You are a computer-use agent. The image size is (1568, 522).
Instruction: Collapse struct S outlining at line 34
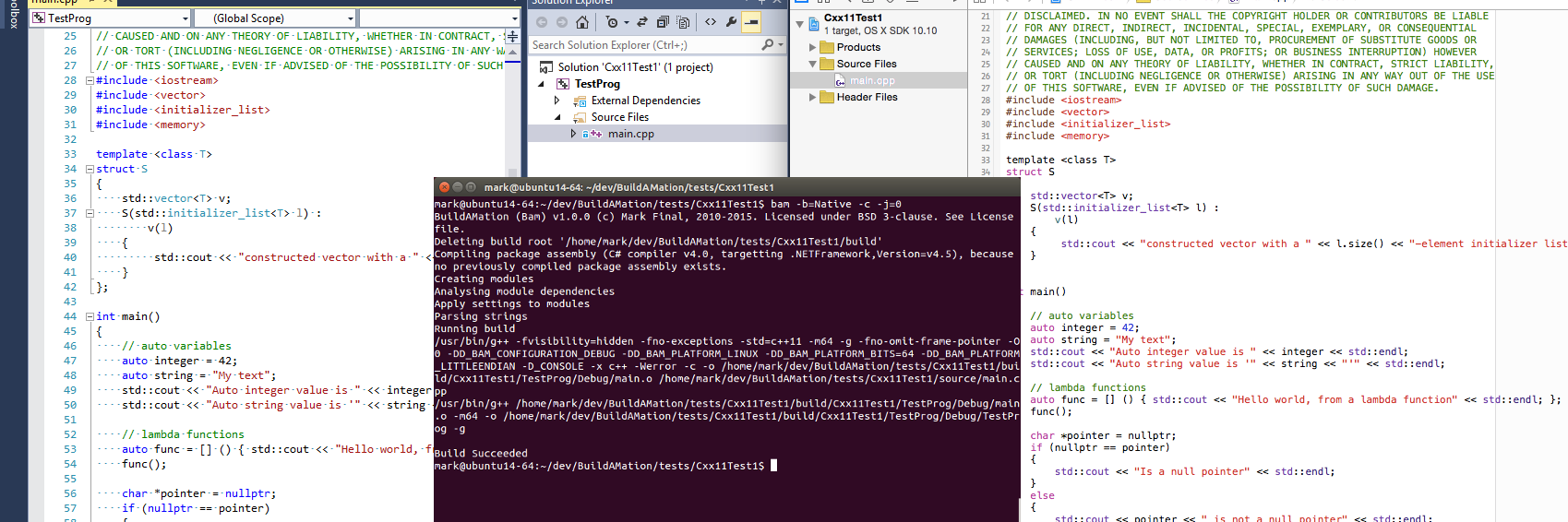click(x=90, y=169)
